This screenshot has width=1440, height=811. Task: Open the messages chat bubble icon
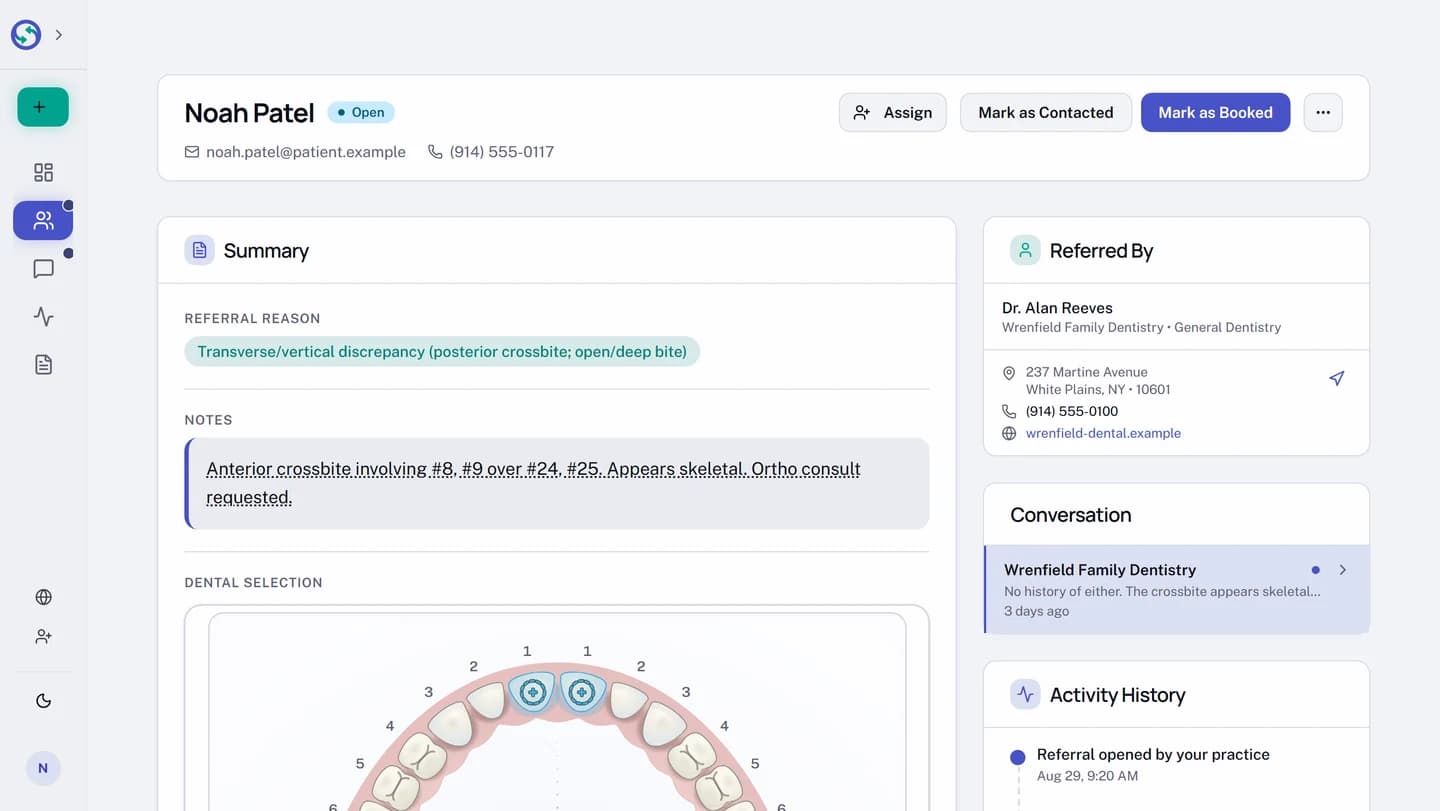[x=43, y=269]
